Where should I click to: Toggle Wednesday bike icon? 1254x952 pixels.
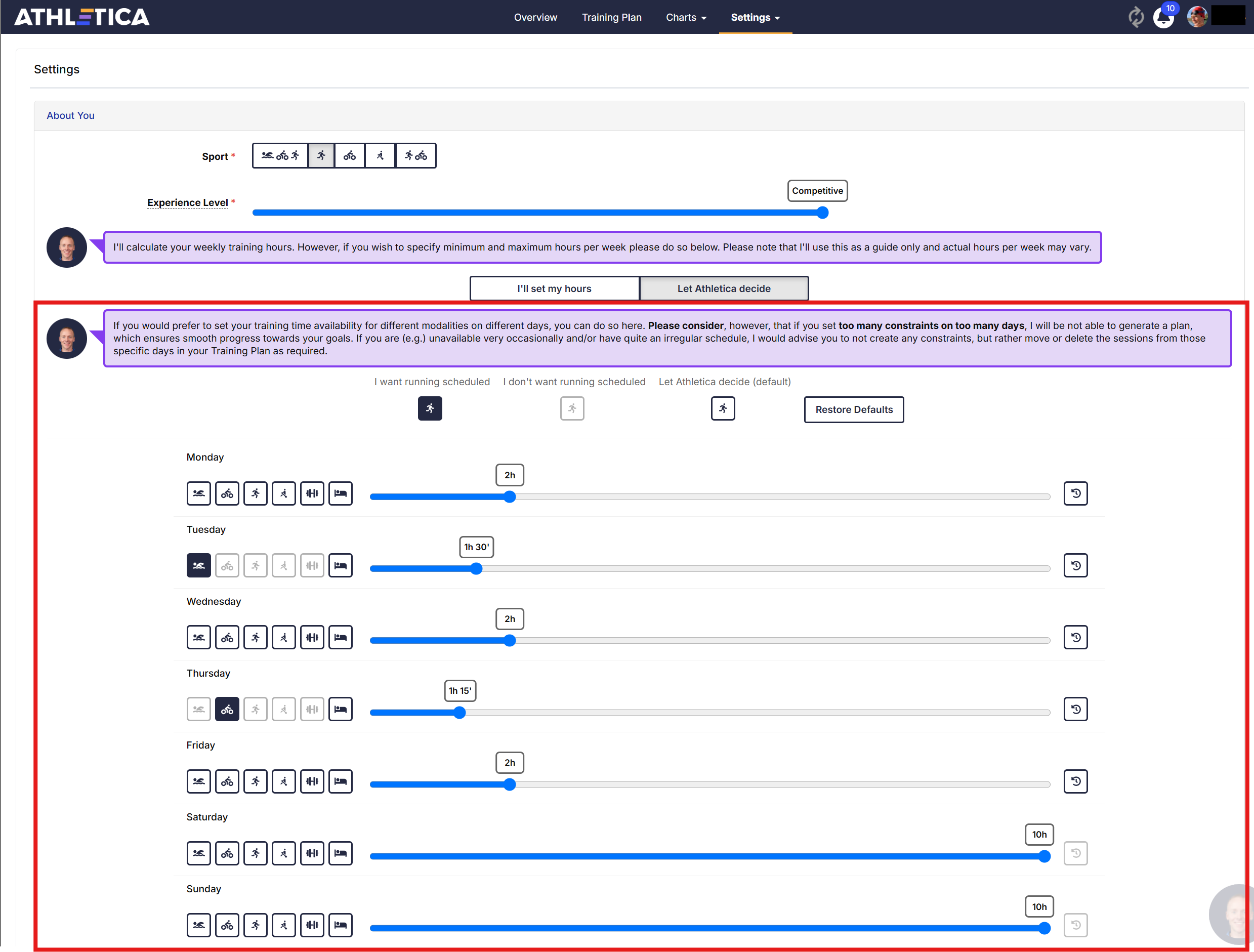[x=227, y=637]
